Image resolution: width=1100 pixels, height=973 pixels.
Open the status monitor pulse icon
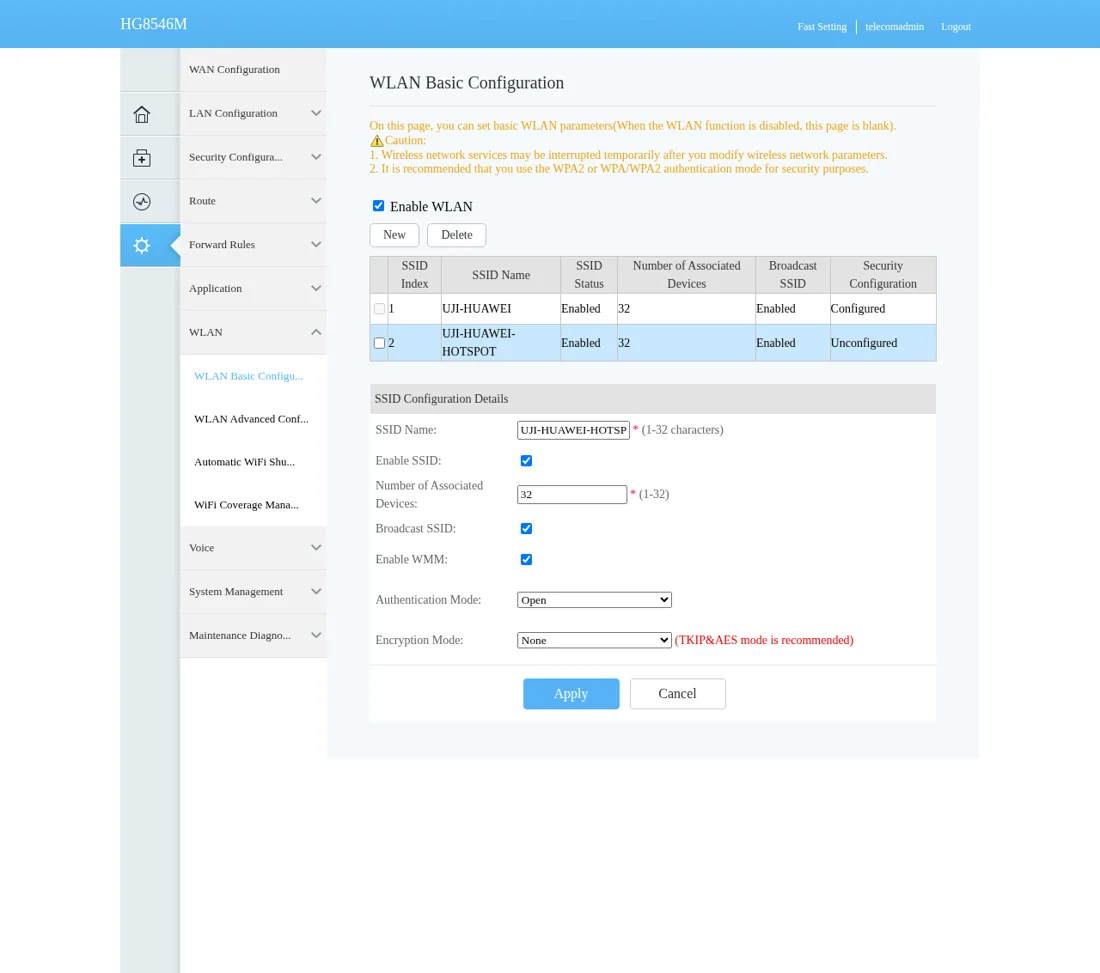(142, 201)
